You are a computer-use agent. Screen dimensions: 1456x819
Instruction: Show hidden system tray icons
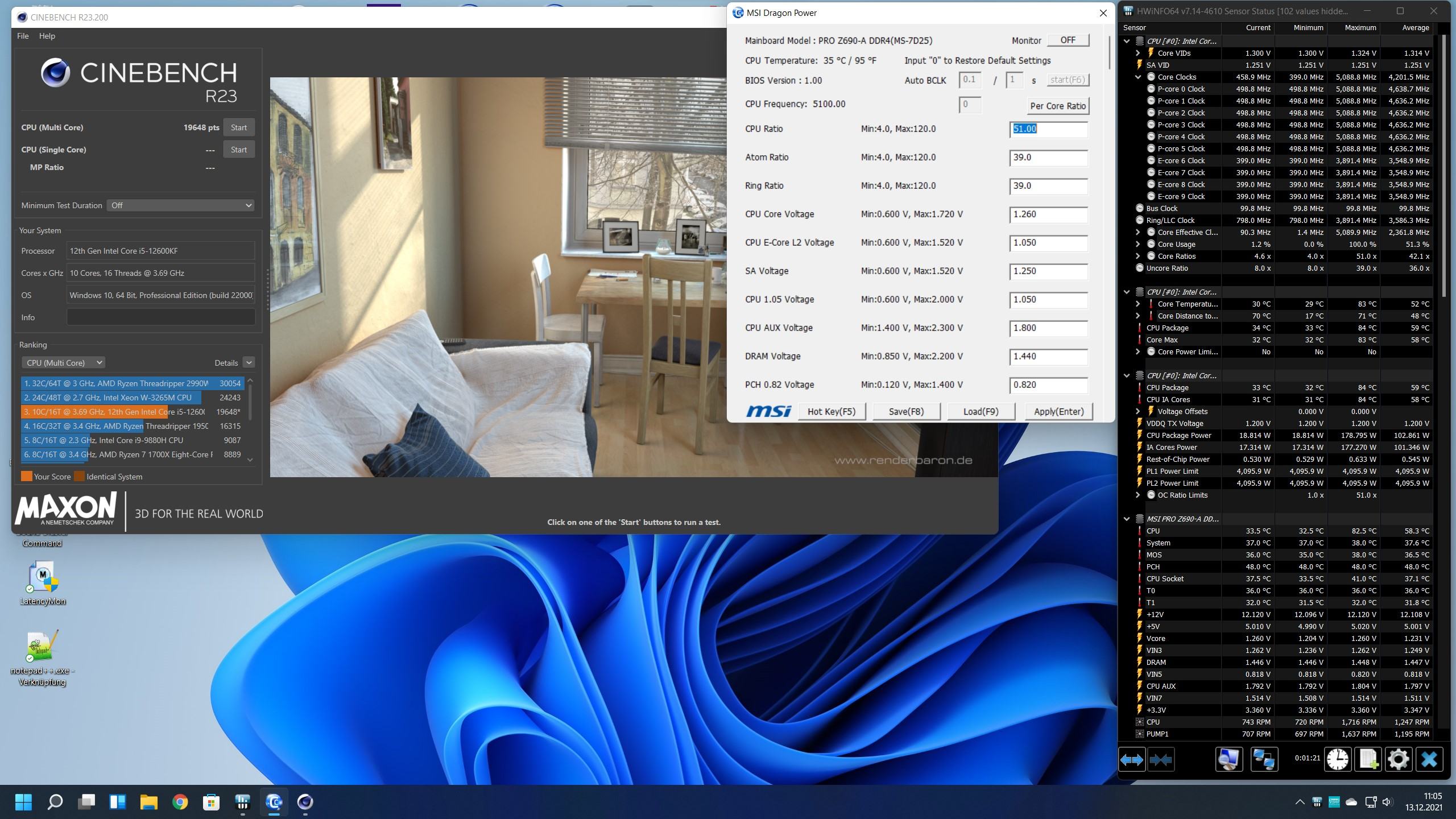(x=1300, y=802)
